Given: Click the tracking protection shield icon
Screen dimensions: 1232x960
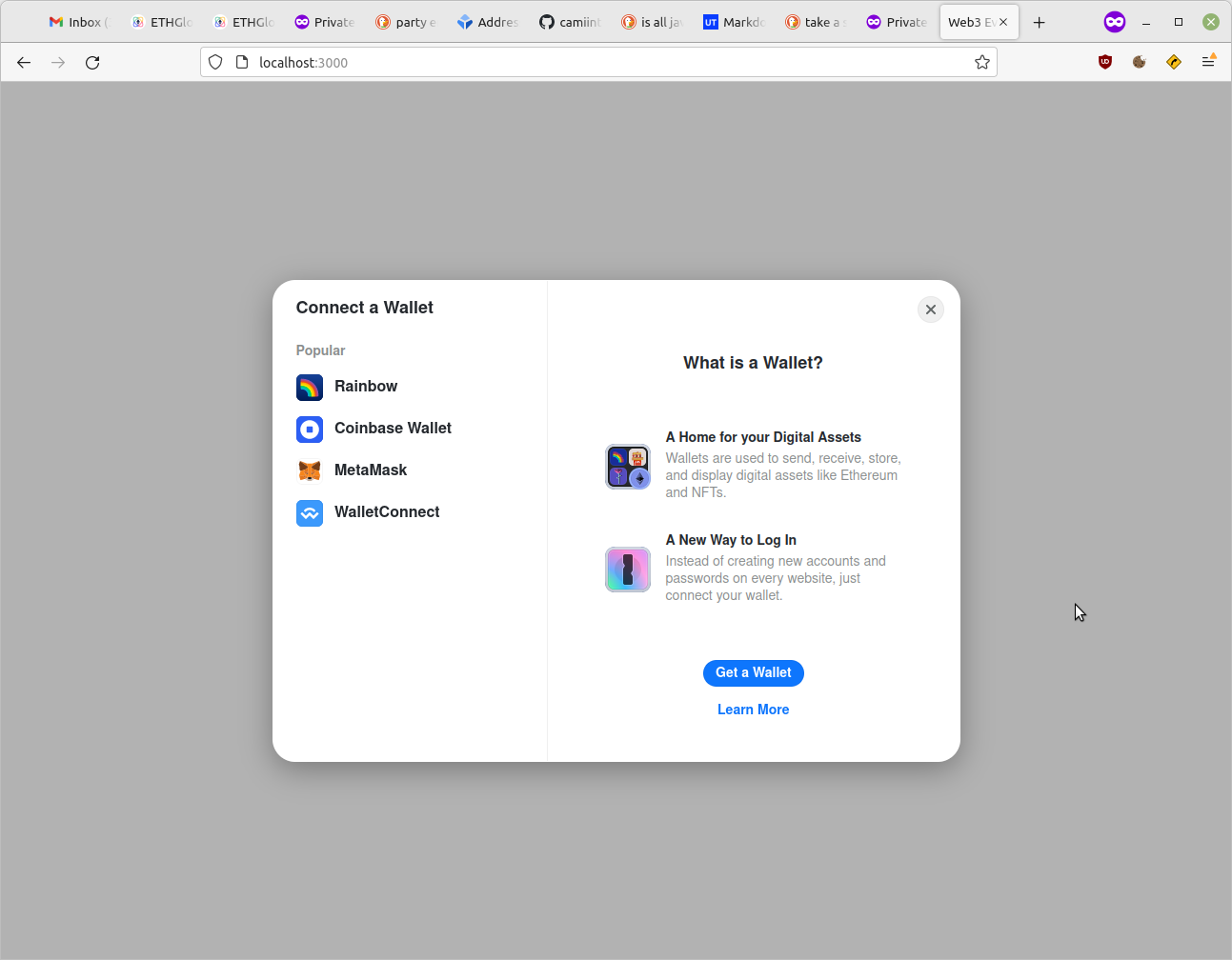Looking at the screenshot, I should tap(215, 62).
